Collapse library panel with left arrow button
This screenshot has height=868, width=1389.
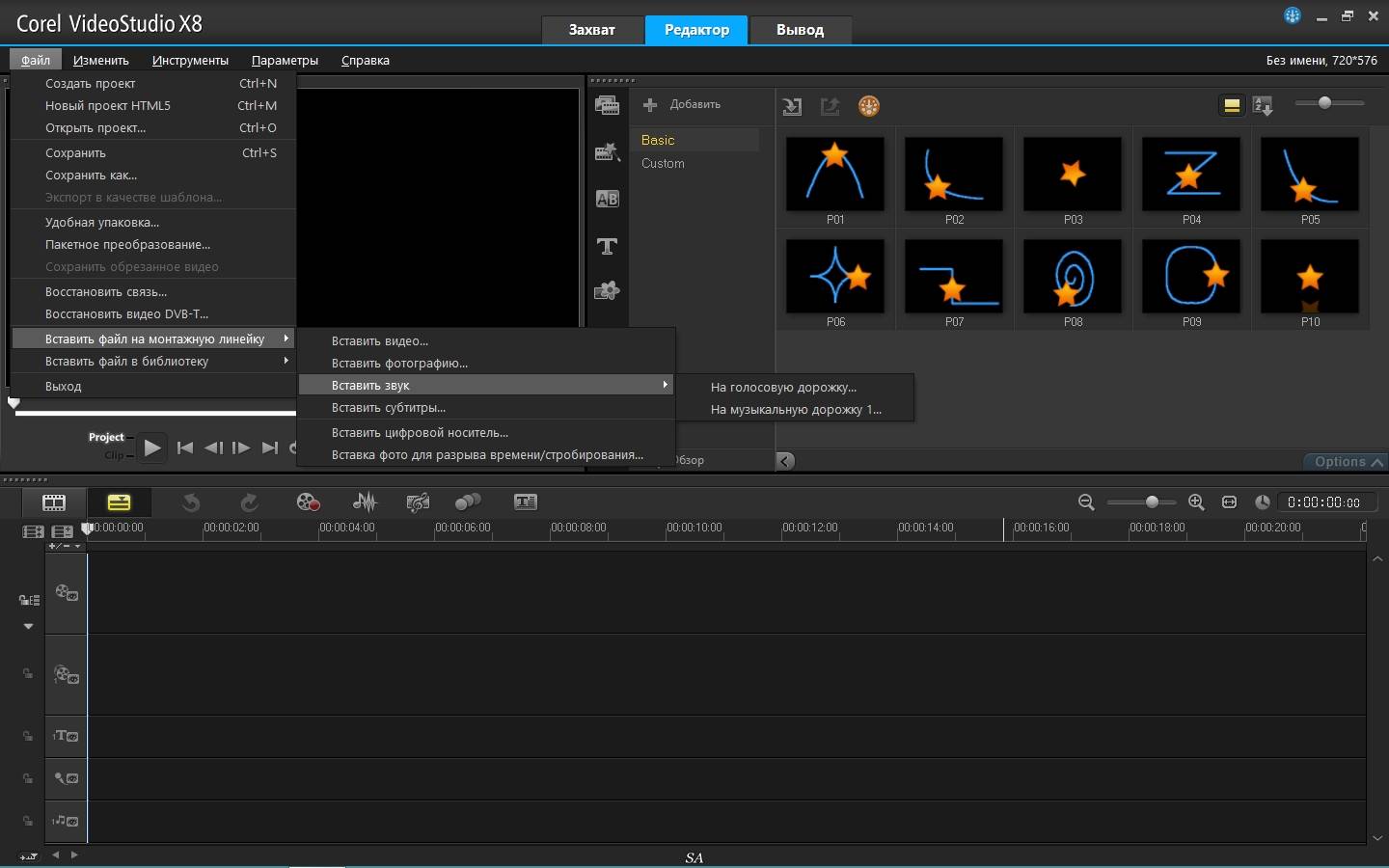coord(785,461)
